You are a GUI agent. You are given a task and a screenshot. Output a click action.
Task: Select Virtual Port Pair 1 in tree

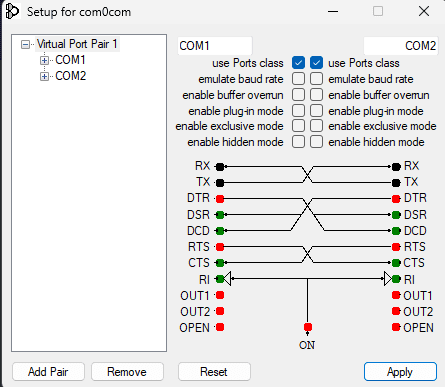(77, 44)
